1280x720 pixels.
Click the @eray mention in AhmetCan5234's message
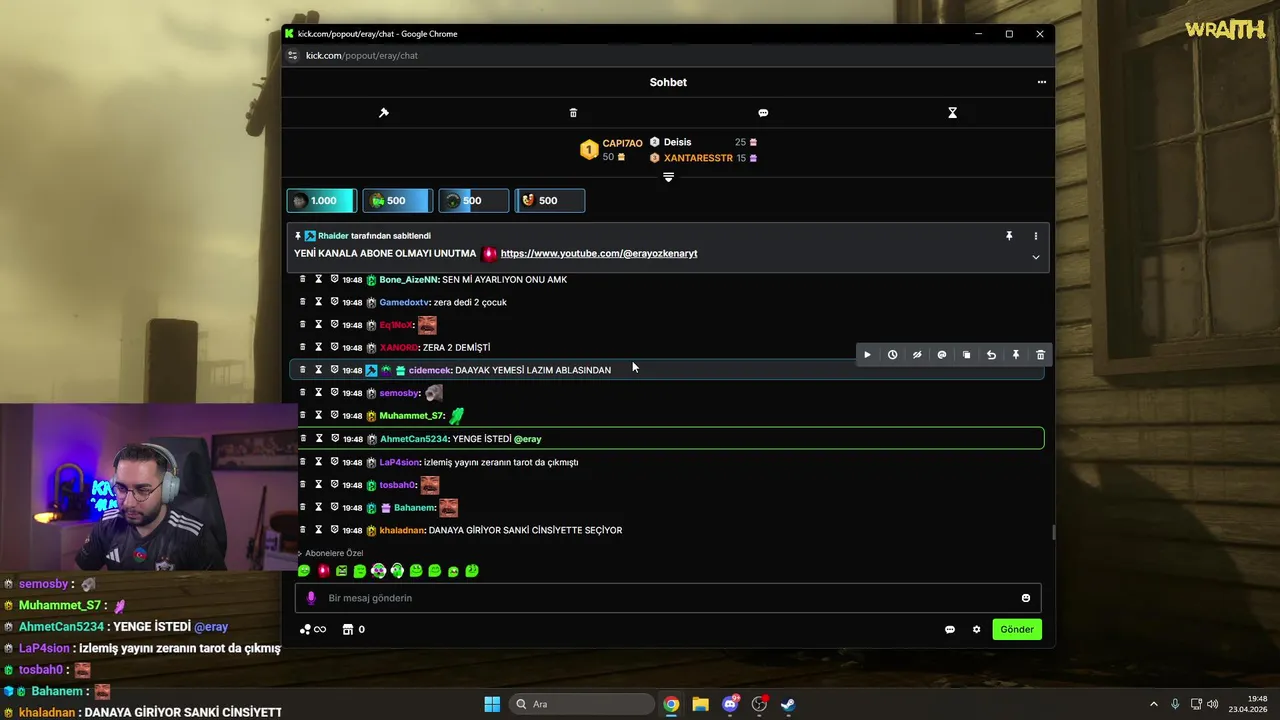527,439
